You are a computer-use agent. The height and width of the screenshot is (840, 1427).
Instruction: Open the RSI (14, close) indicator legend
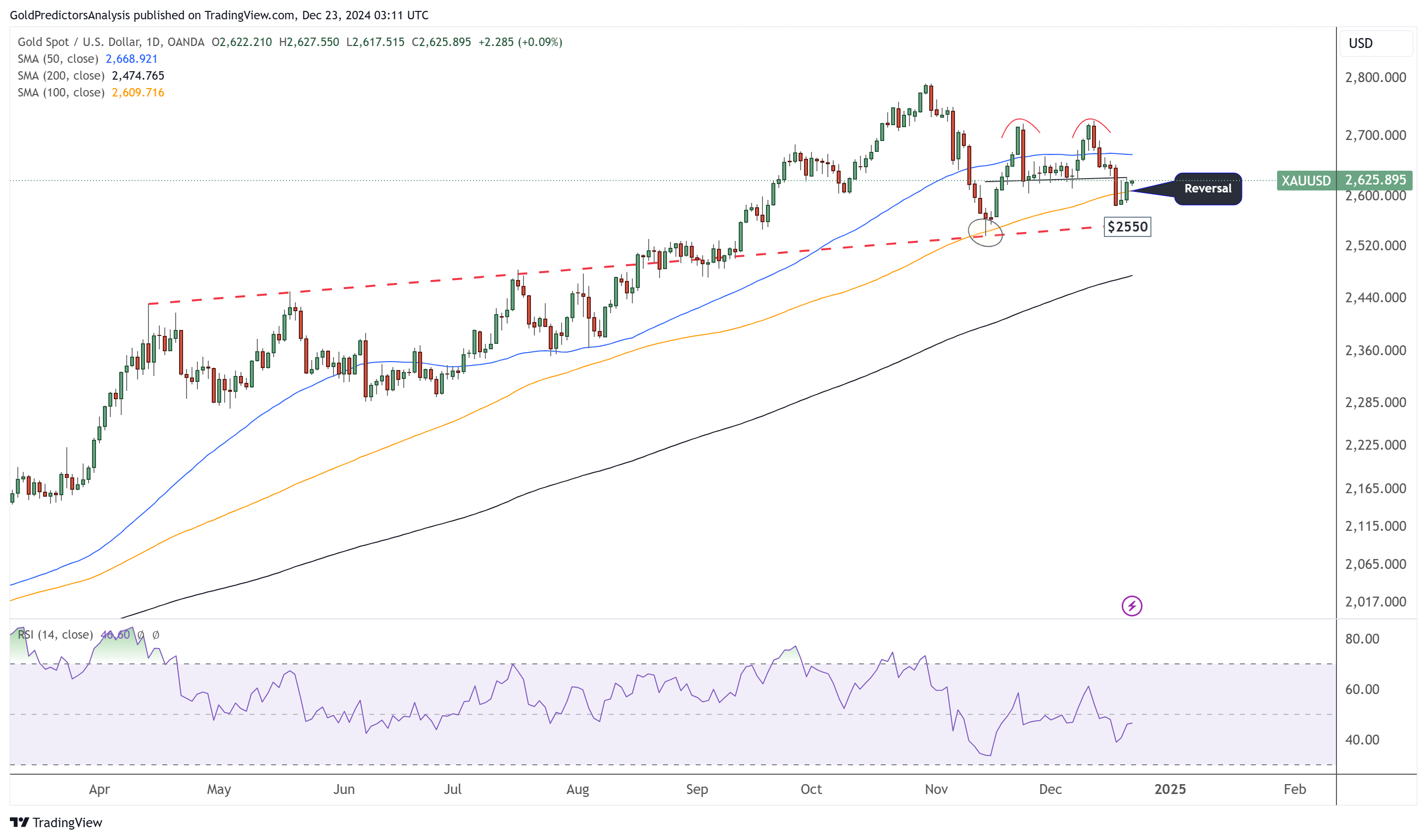point(55,635)
